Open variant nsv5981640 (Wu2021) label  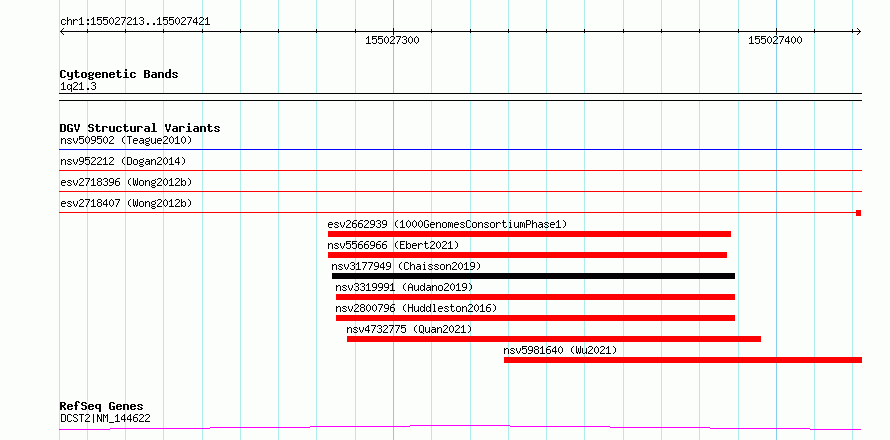560,350
